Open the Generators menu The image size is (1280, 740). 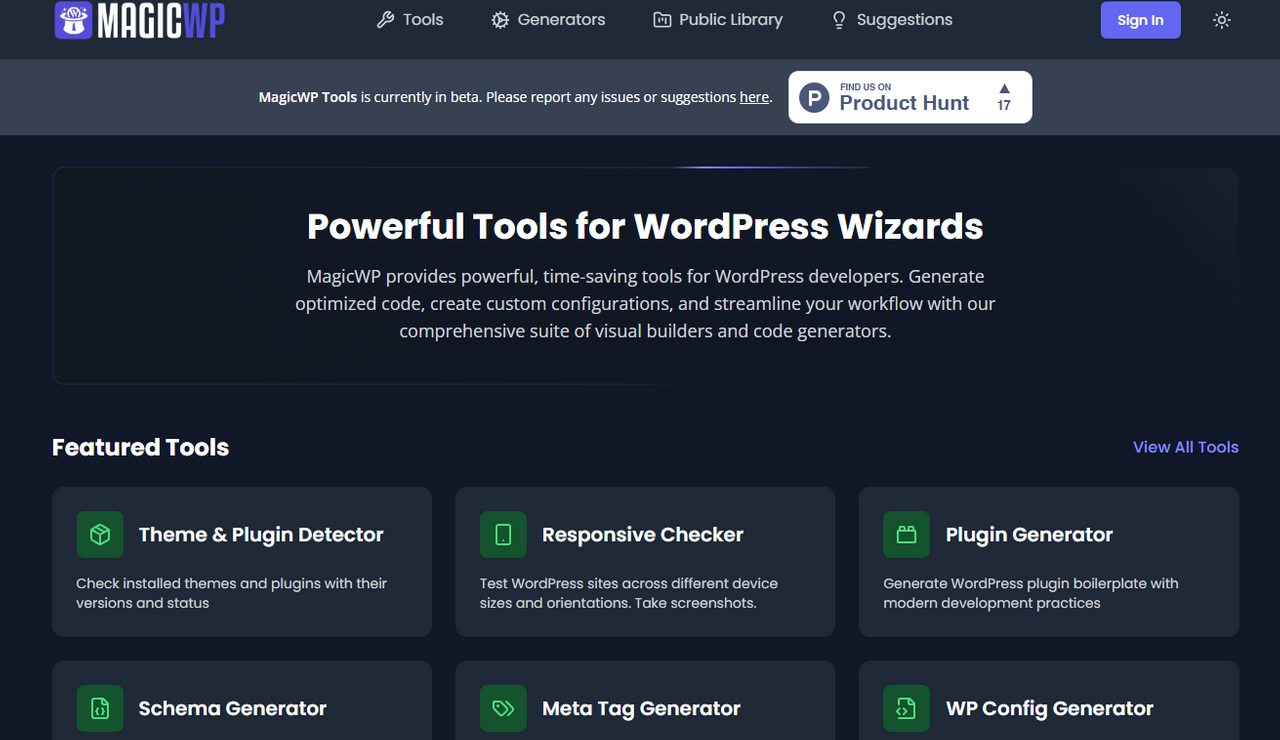[548, 20]
